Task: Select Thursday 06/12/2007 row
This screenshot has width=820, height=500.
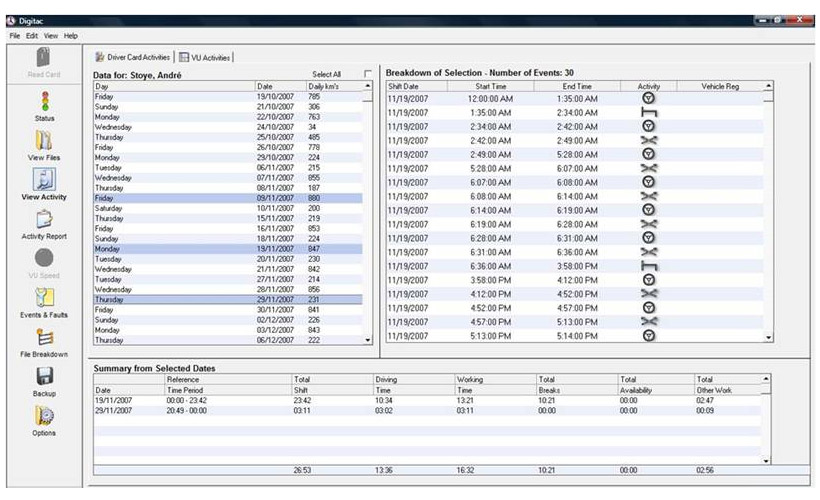Action: coord(228,340)
